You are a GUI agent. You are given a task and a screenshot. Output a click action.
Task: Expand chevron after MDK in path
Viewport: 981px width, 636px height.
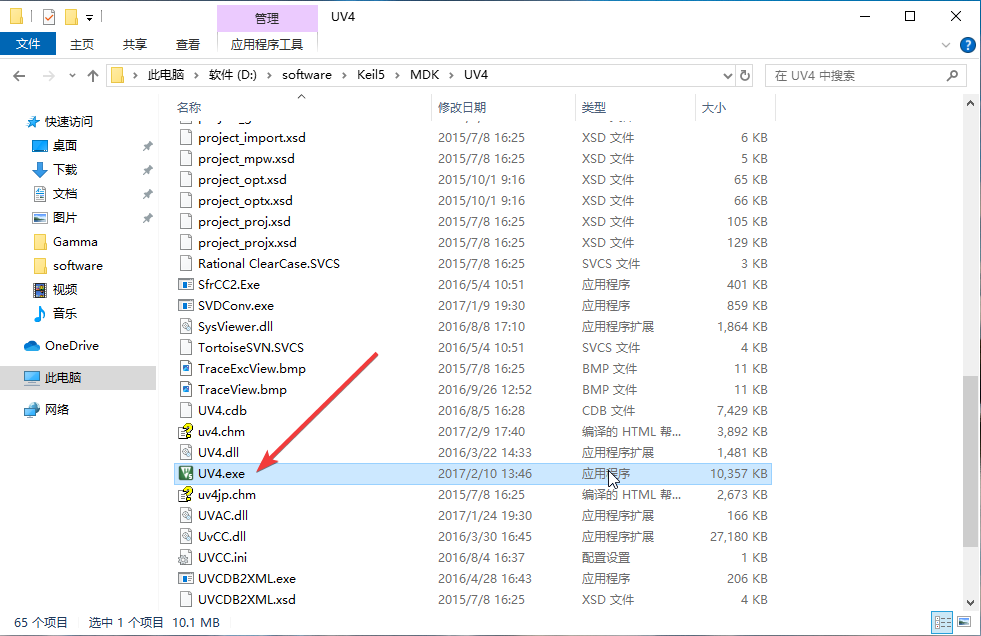(452, 76)
